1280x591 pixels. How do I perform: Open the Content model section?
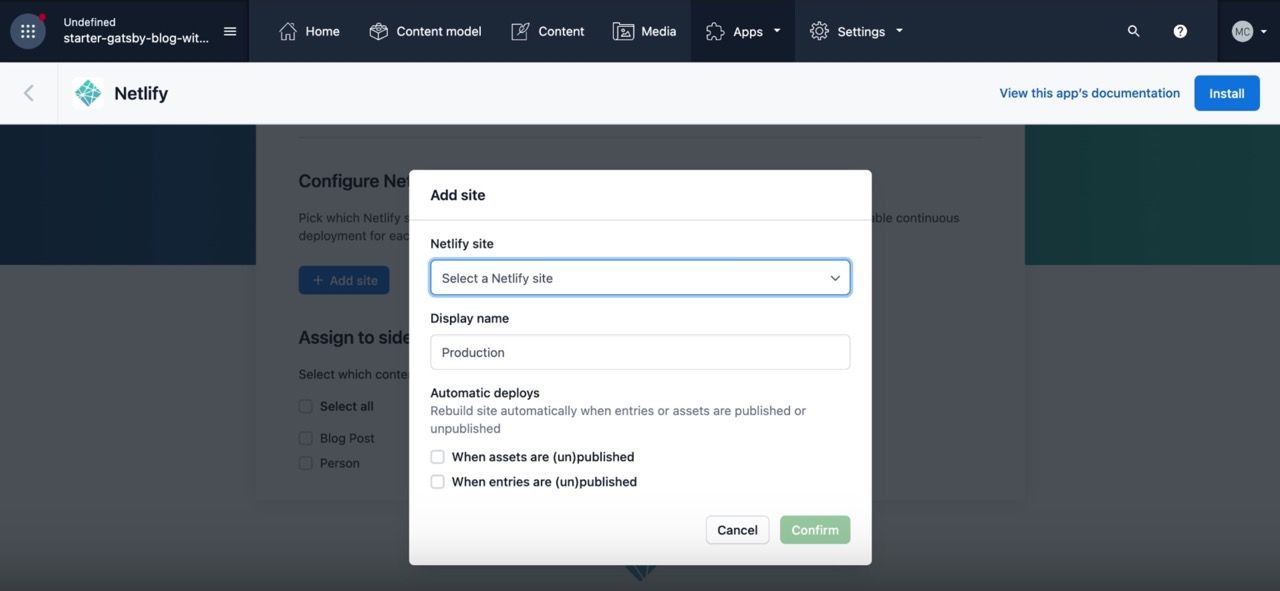click(439, 31)
